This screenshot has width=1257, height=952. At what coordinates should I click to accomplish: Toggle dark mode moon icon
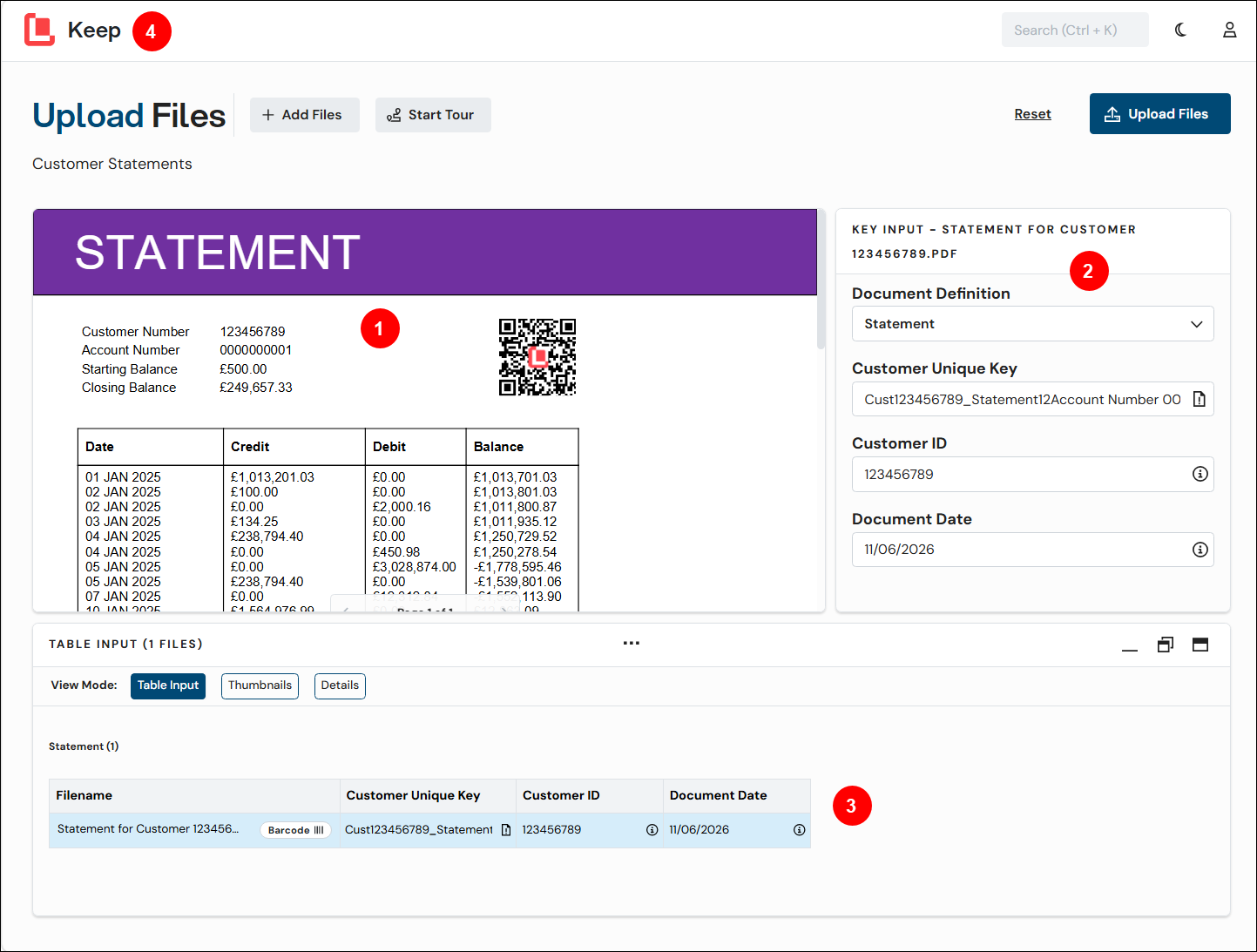click(x=1180, y=30)
